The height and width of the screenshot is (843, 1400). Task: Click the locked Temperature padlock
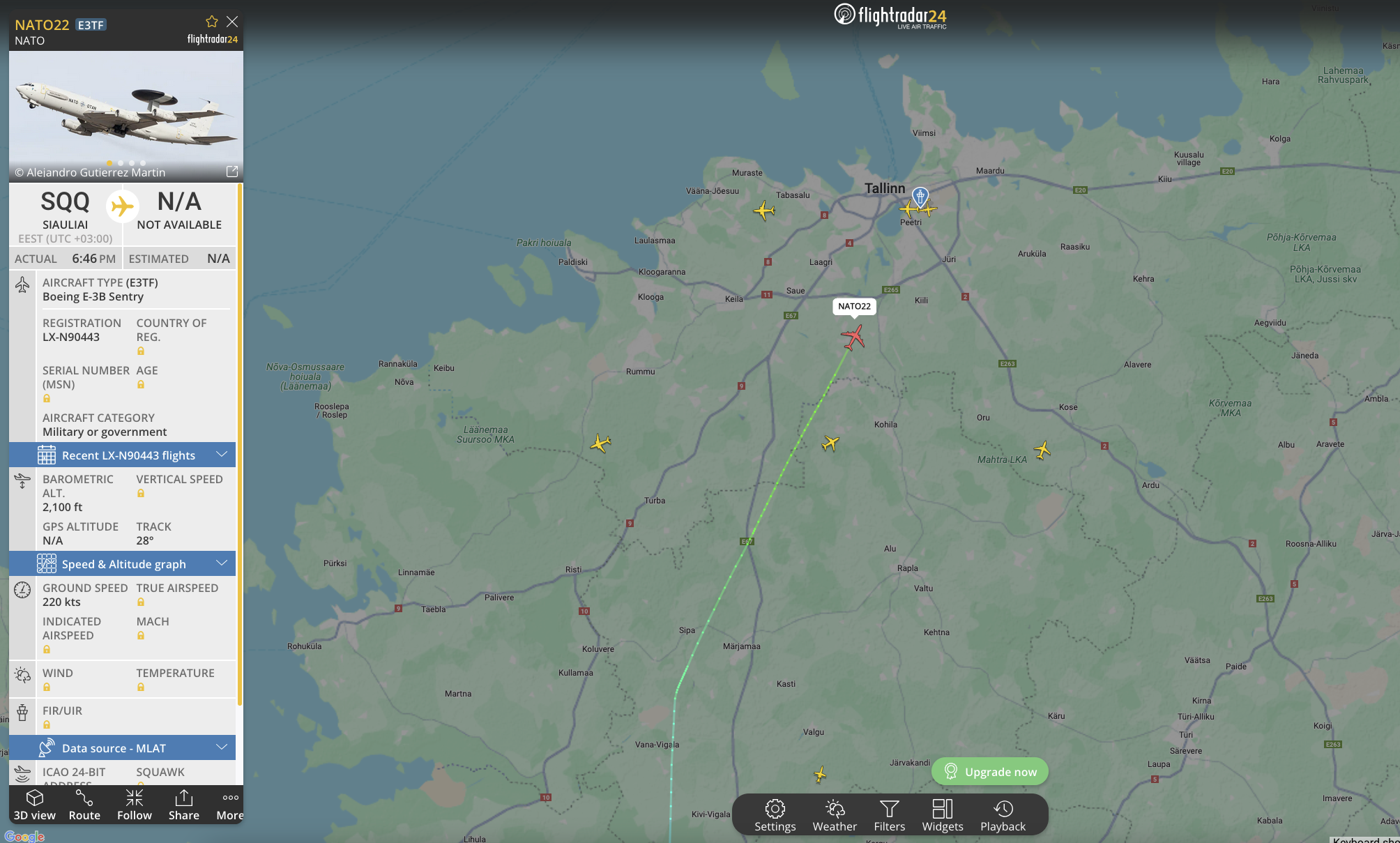click(141, 688)
